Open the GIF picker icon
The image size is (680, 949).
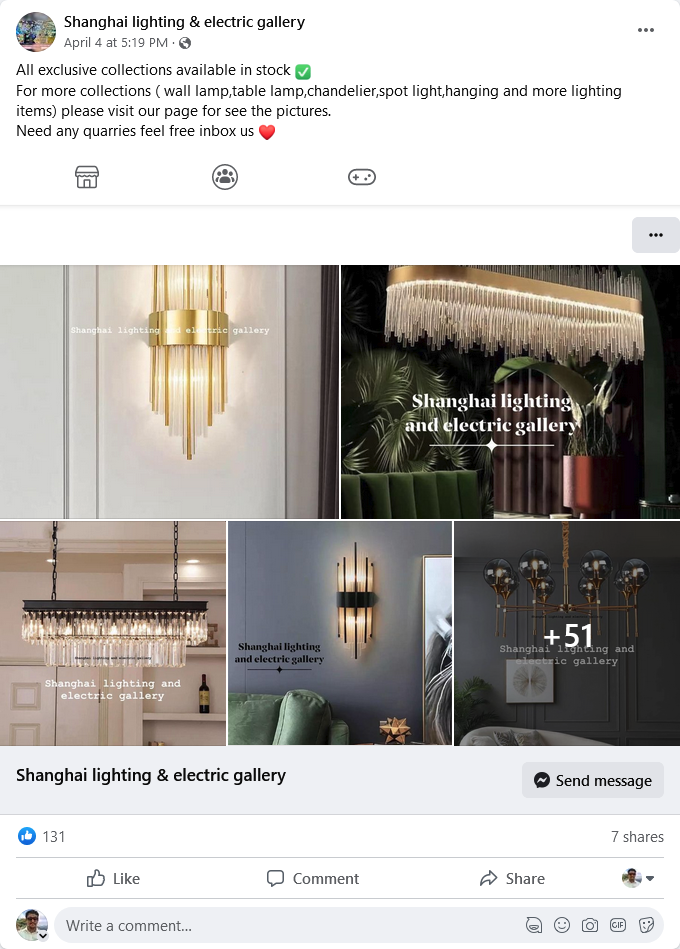coord(618,925)
